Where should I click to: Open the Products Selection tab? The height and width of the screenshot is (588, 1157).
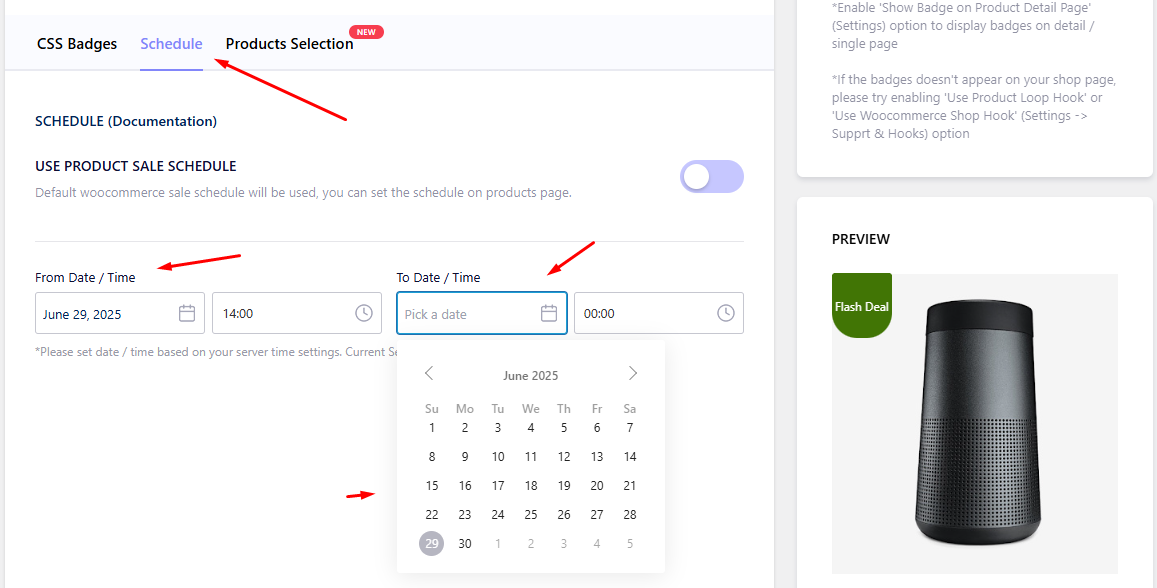pyautogui.click(x=289, y=44)
